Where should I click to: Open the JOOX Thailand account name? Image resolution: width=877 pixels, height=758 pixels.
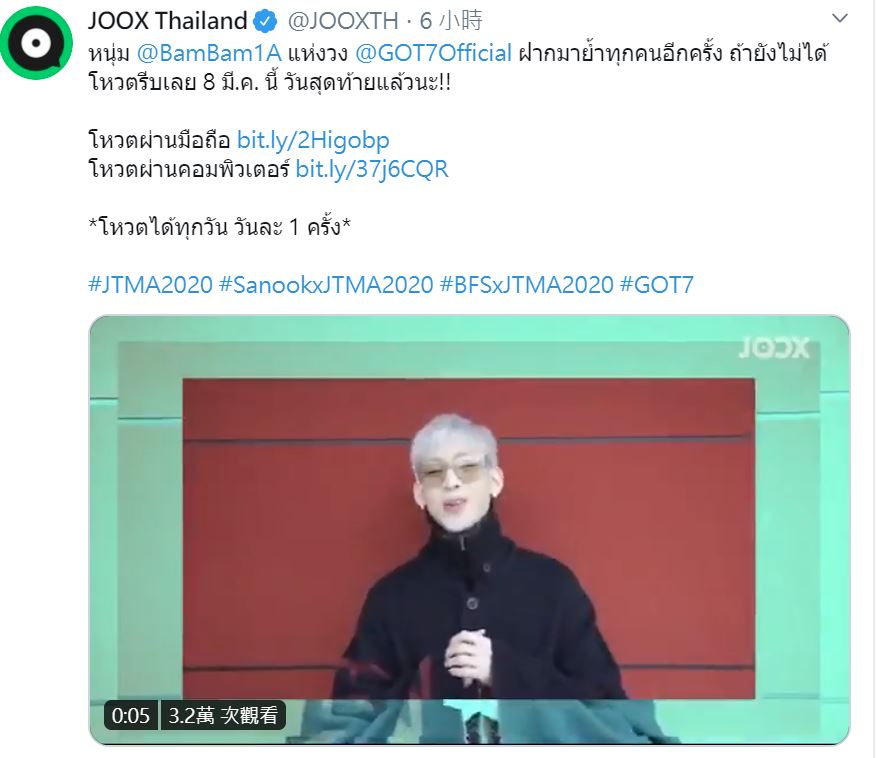click(167, 21)
